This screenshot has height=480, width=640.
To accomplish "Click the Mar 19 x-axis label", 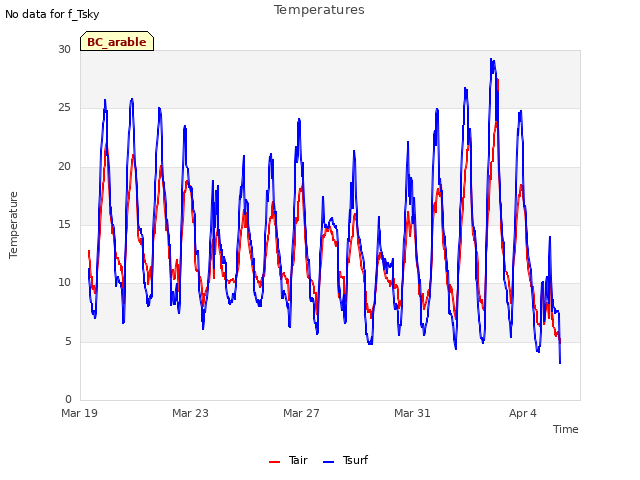I will click(79, 413).
